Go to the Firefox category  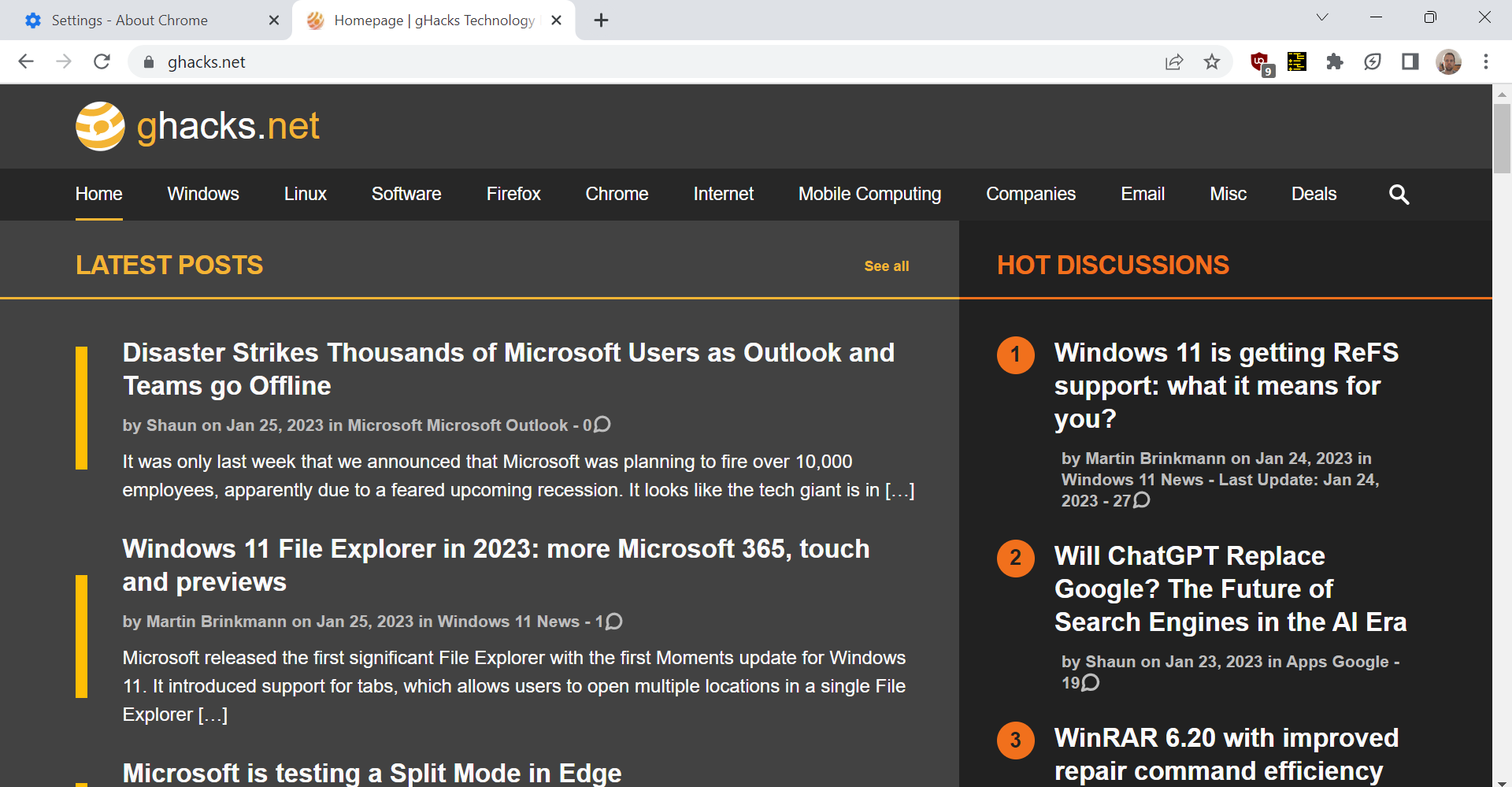click(513, 194)
